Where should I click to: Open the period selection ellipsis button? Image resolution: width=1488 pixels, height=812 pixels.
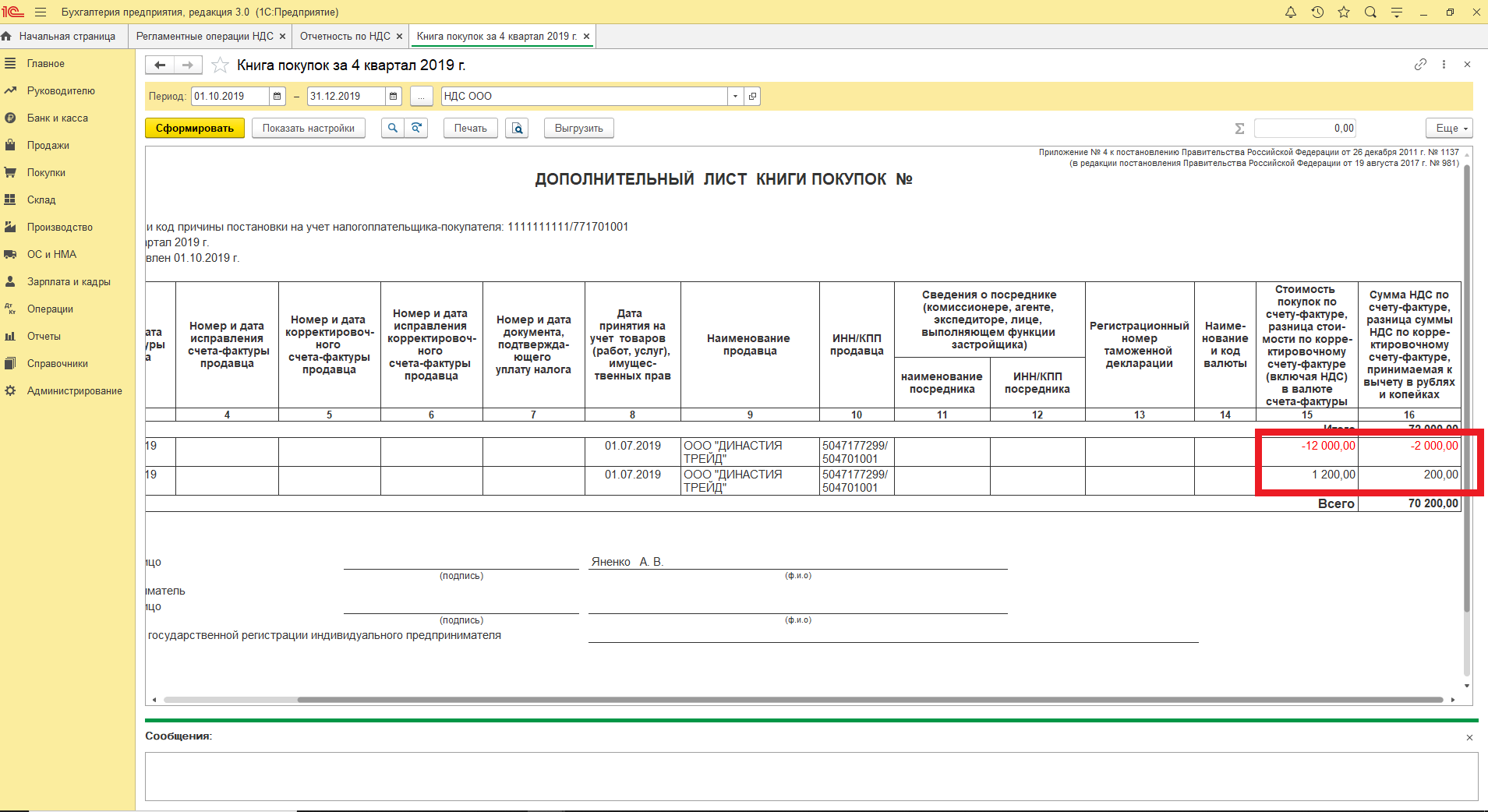(421, 97)
